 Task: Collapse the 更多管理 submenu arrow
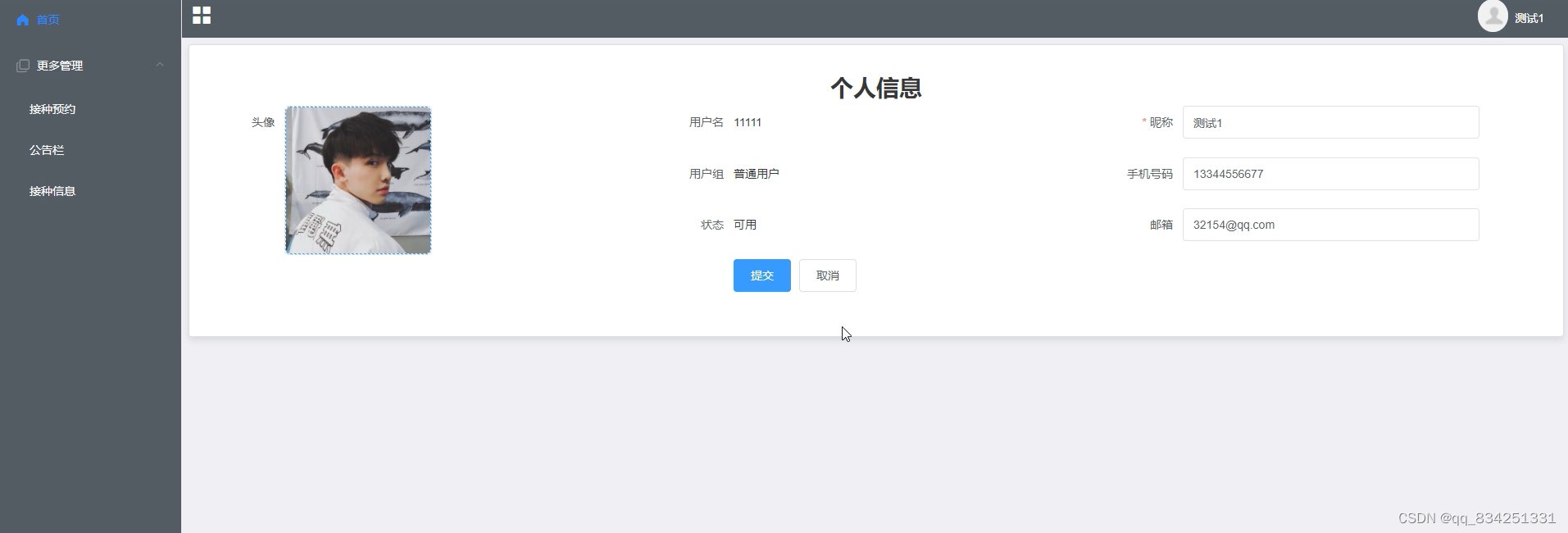[160, 65]
